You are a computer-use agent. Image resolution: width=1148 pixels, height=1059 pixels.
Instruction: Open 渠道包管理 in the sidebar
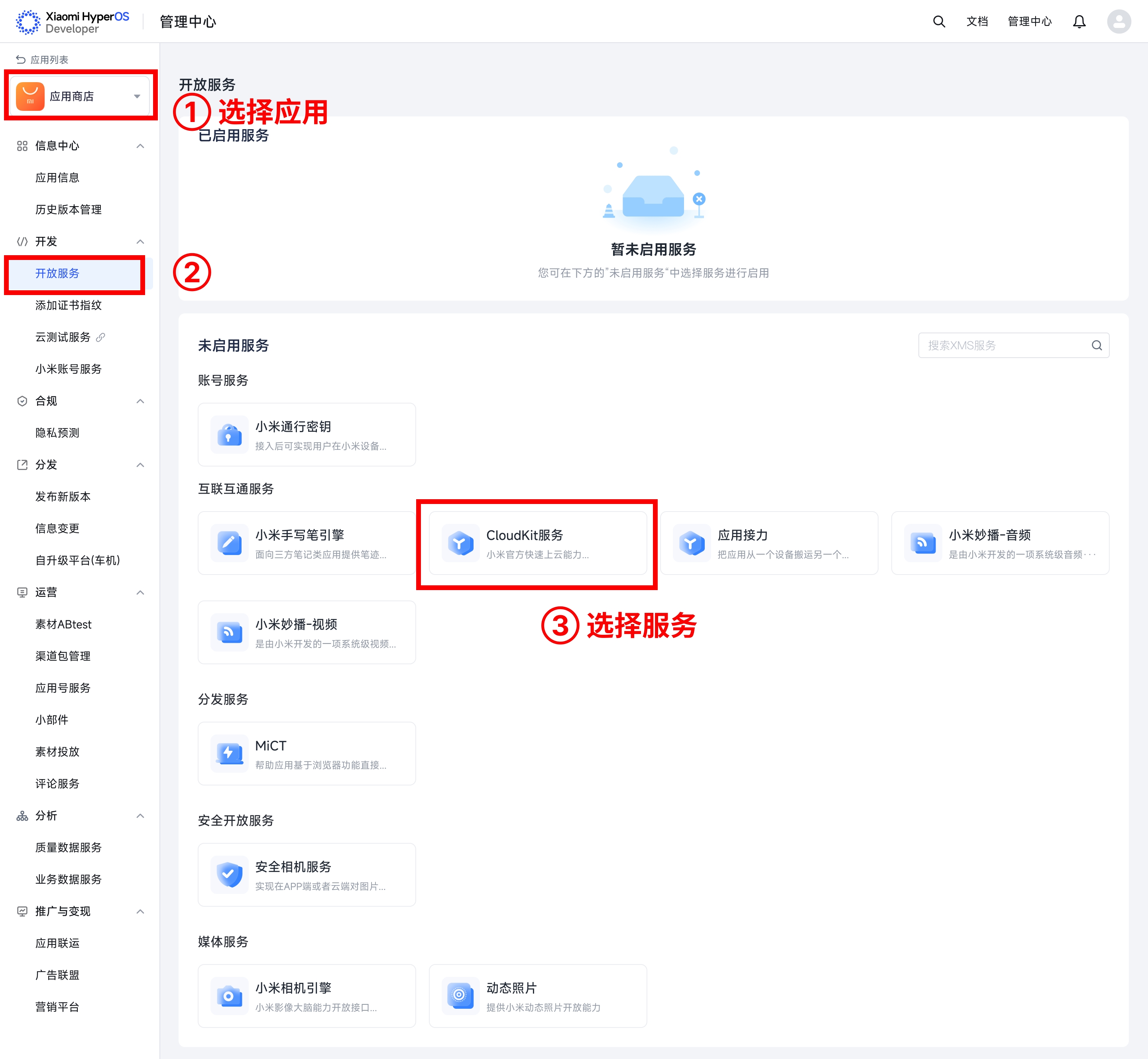(x=63, y=656)
